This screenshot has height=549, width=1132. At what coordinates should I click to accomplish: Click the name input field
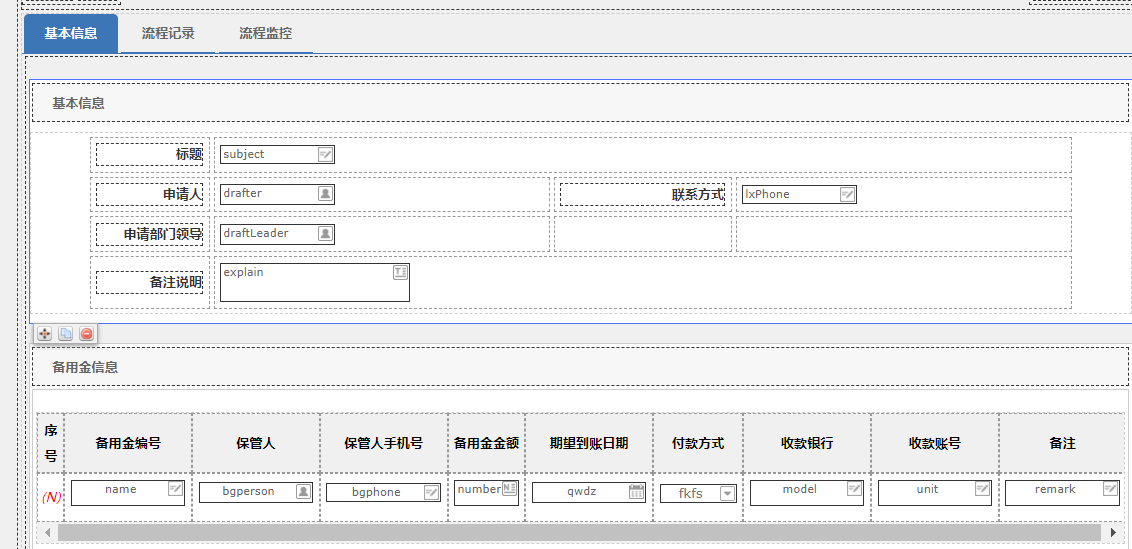pyautogui.click(x=128, y=493)
